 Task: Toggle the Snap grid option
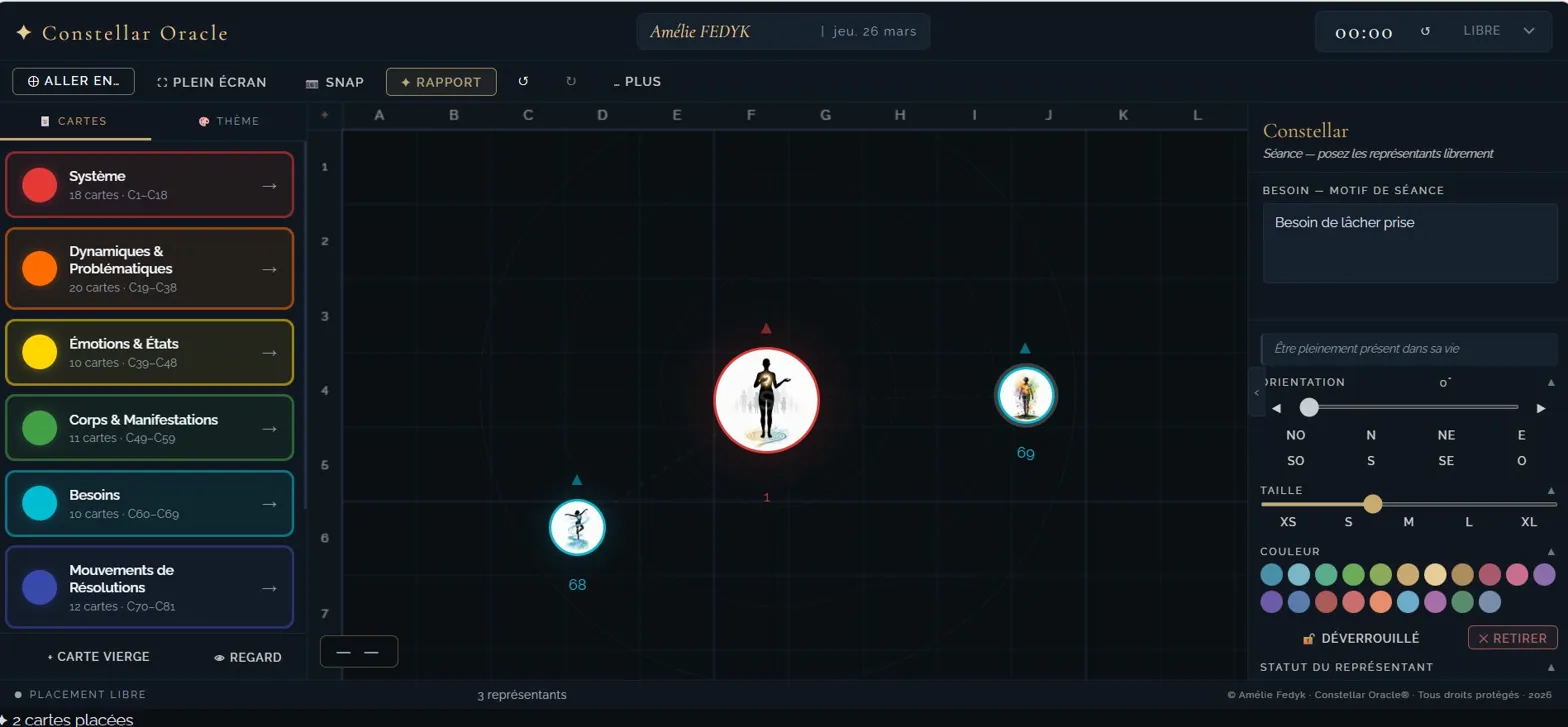pos(335,82)
